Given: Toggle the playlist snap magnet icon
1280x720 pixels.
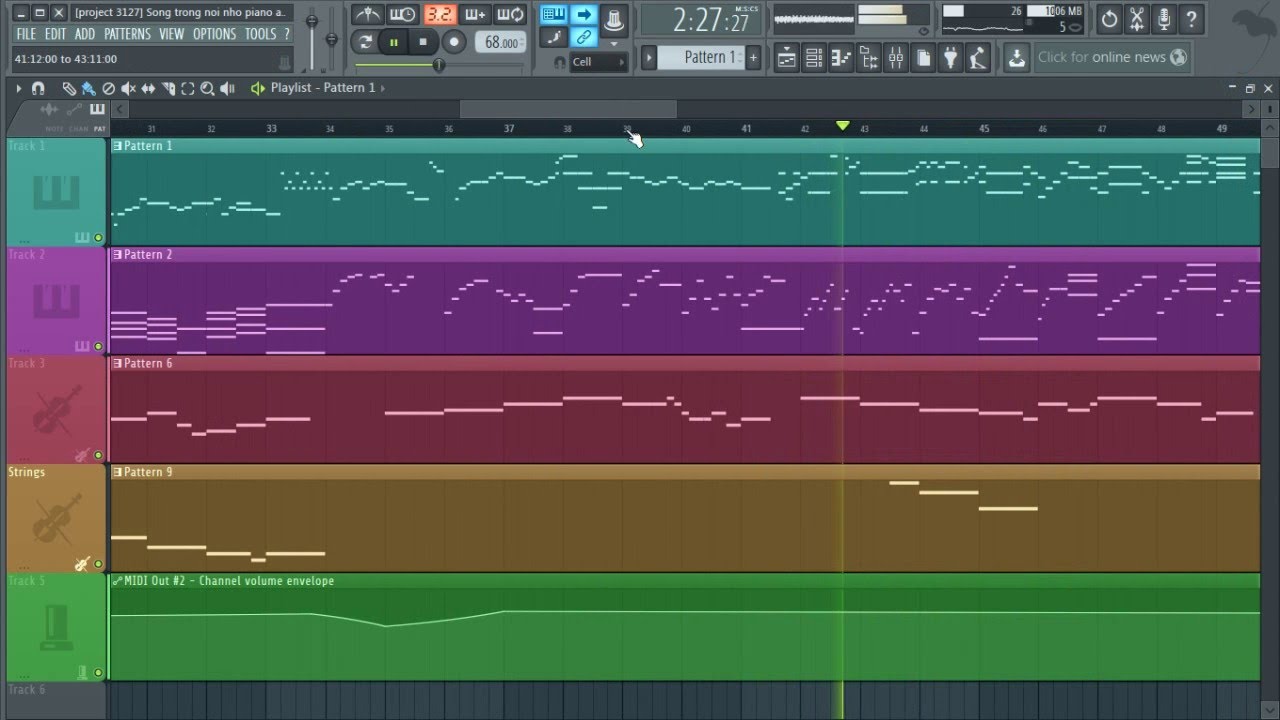Looking at the screenshot, I should (37, 88).
